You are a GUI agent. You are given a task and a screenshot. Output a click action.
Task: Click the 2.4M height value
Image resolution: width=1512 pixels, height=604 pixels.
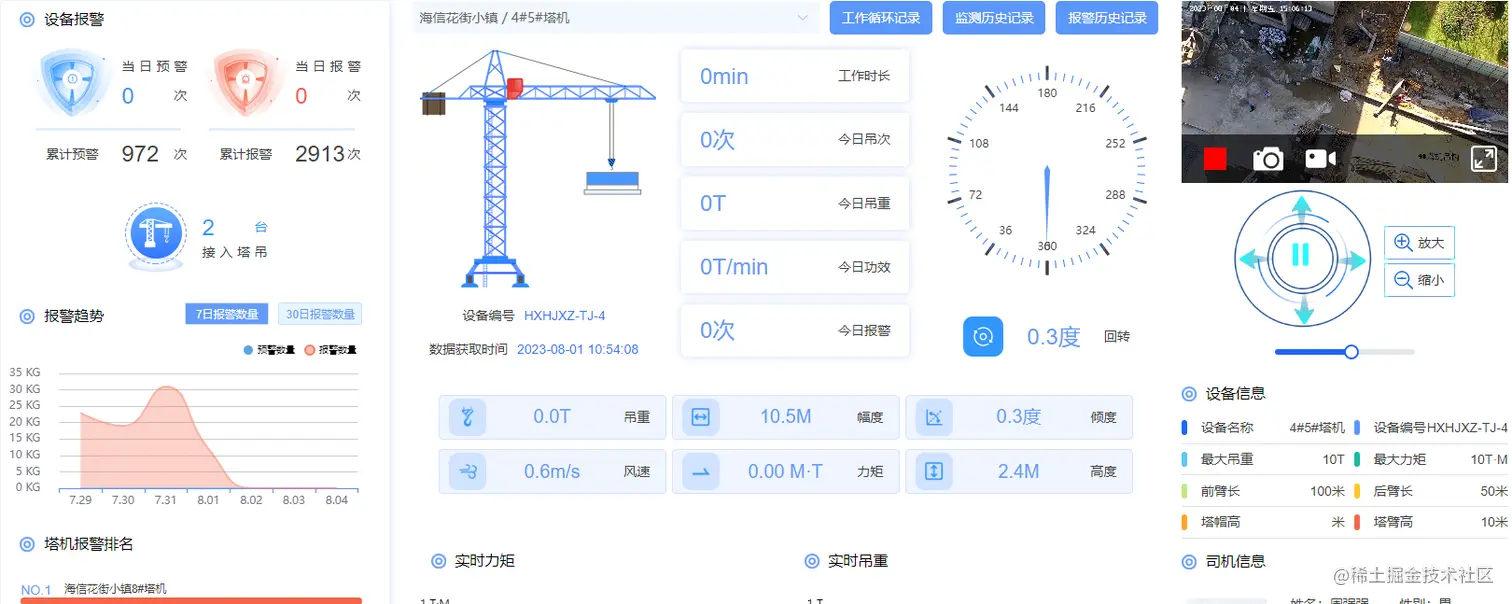click(1018, 471)
